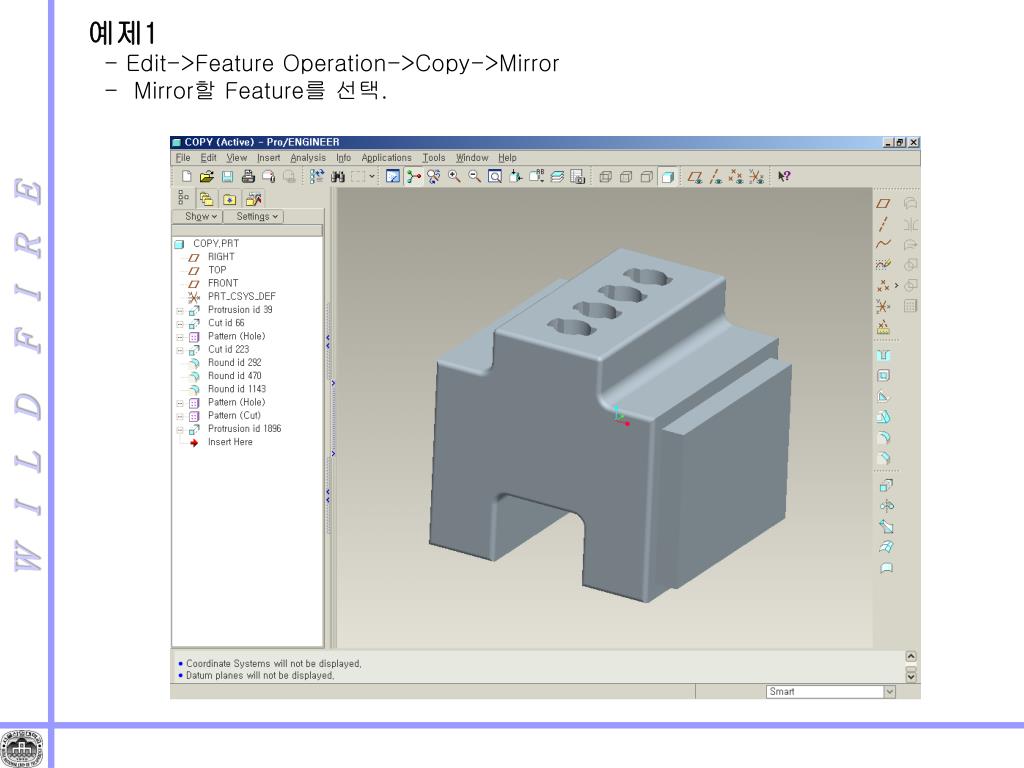Open the Smart selection filter dropdown
Screen dimensions: 1024x768
pos(889,691)
